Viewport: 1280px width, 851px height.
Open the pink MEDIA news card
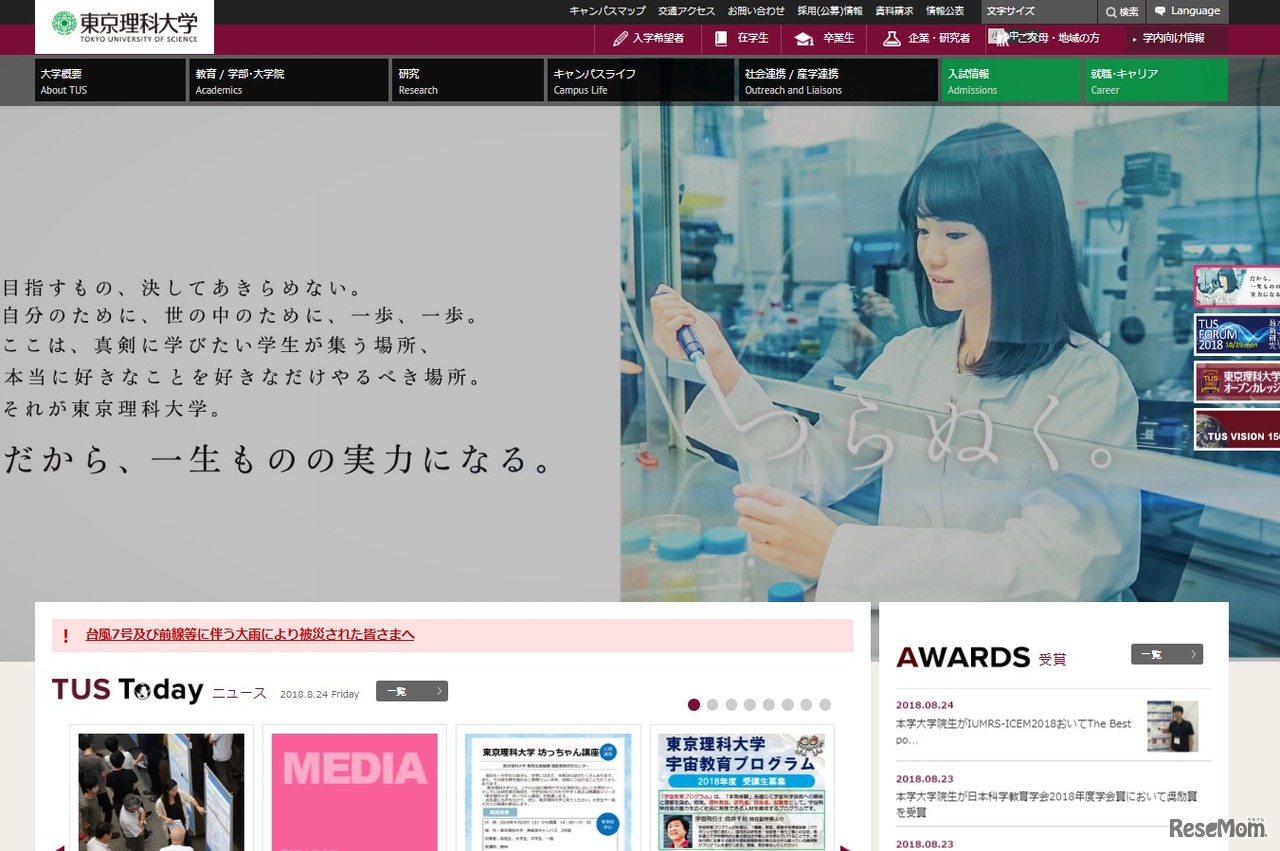pyautogui.click(x=355, y=788)
